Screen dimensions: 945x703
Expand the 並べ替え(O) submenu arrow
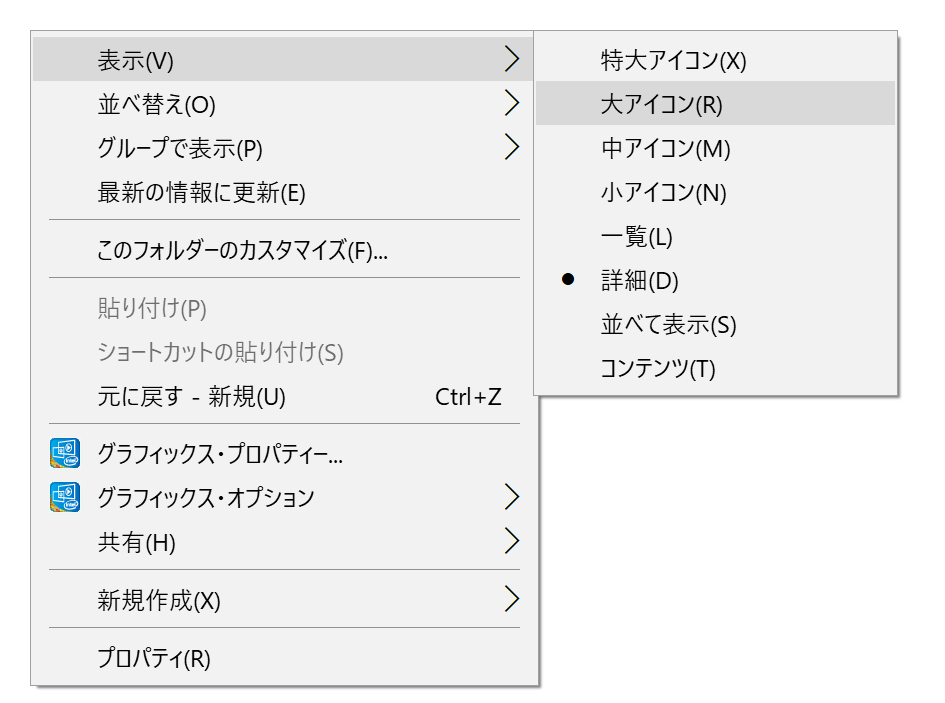(x=512, y=103)
